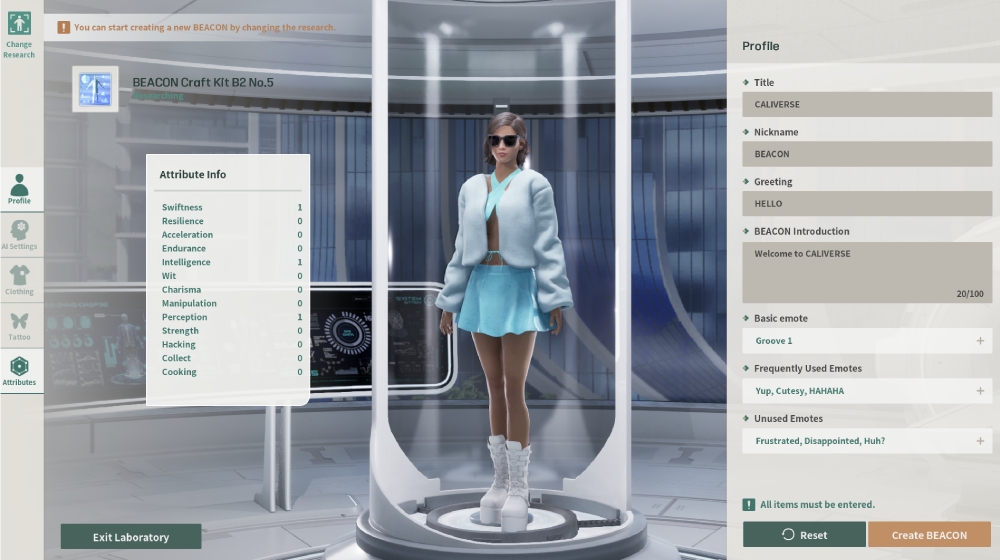Click the Nickname field containing BEACON
The height and width of the screenshot is (560, 1000).
coord(866,154)
